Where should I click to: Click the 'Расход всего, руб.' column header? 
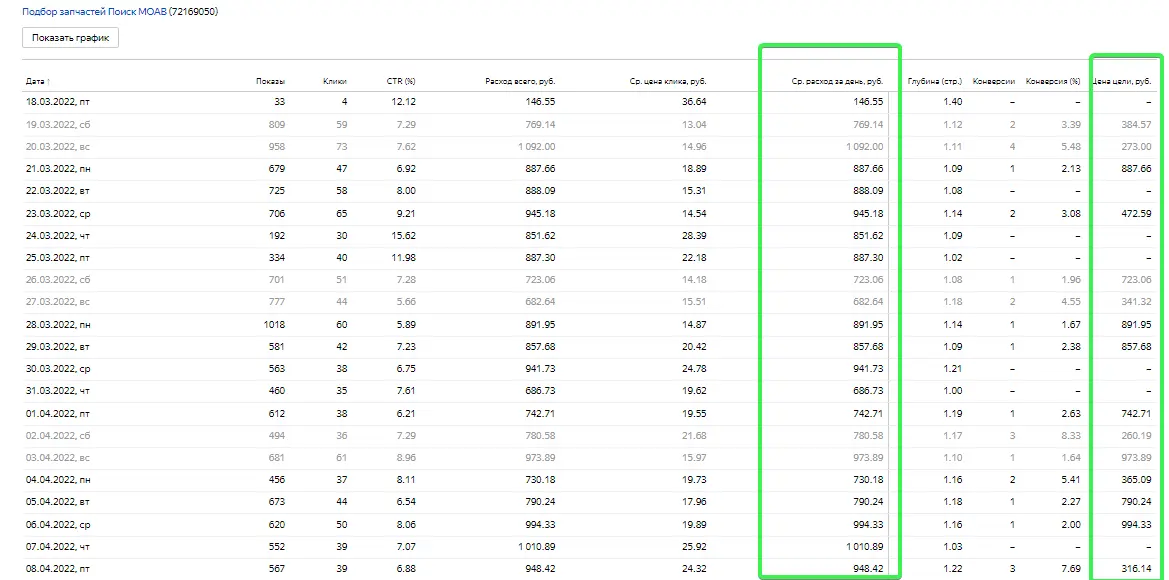click(520, 81)
